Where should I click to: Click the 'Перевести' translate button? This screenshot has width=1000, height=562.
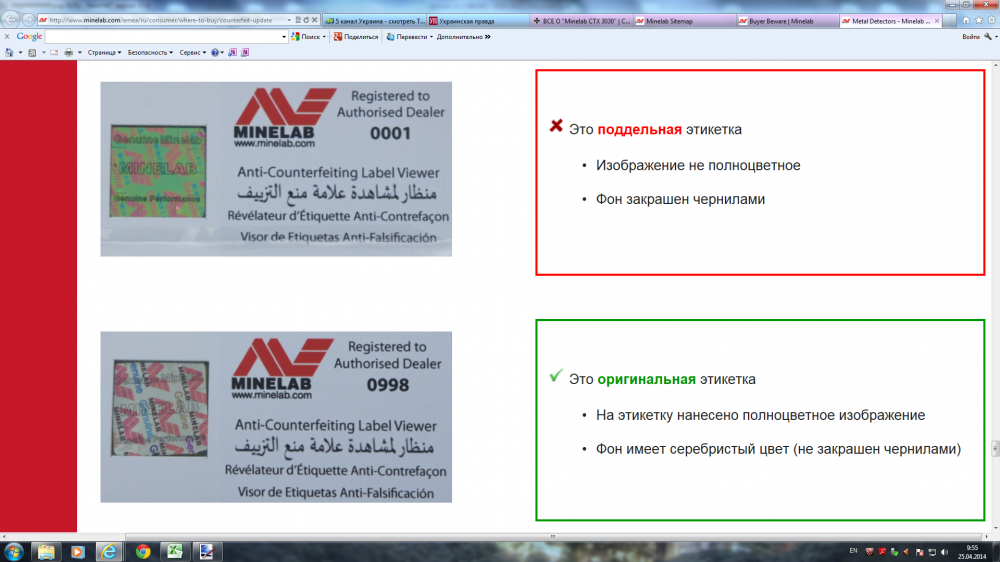coord(407,37)
